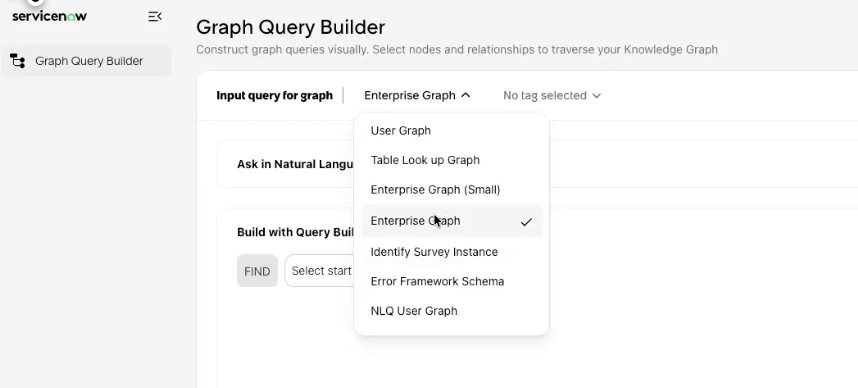Click the Graph Query Builder tree icon
858x388 pixels.
coord(18,61)
